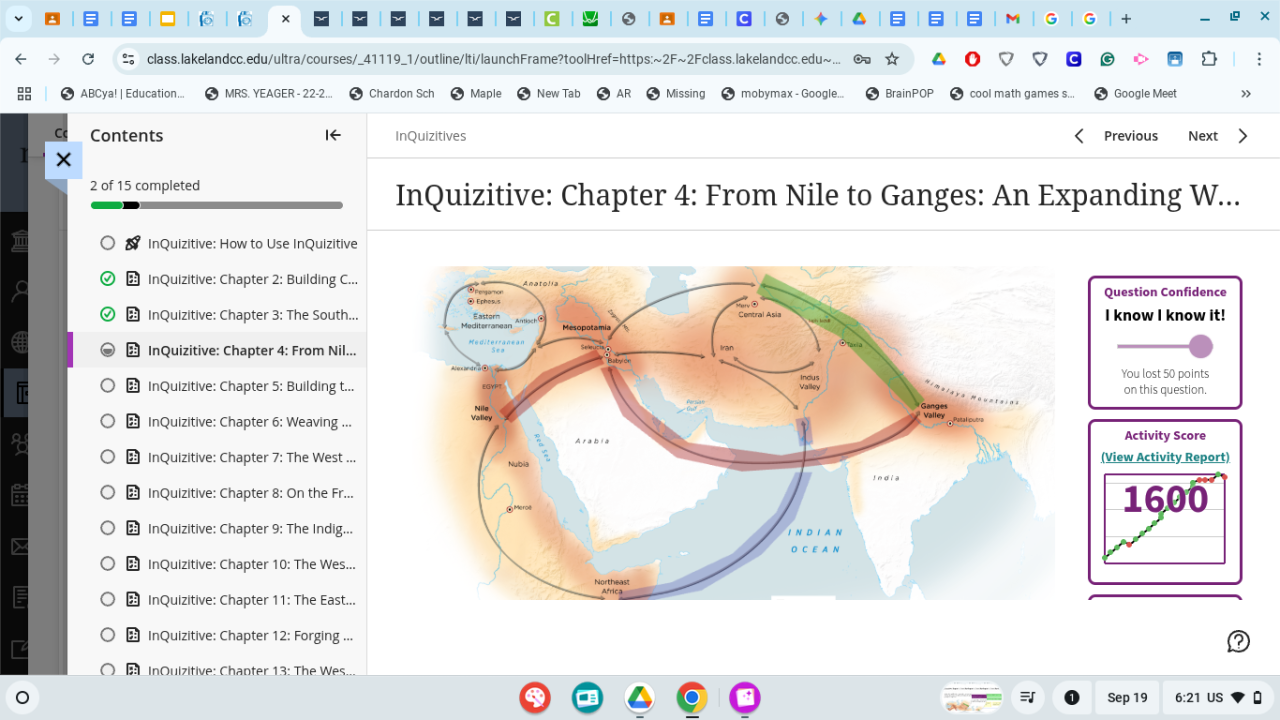Open View Activity Report link
This screenshot has width=1280, height=720.
tap(1165, 457)
